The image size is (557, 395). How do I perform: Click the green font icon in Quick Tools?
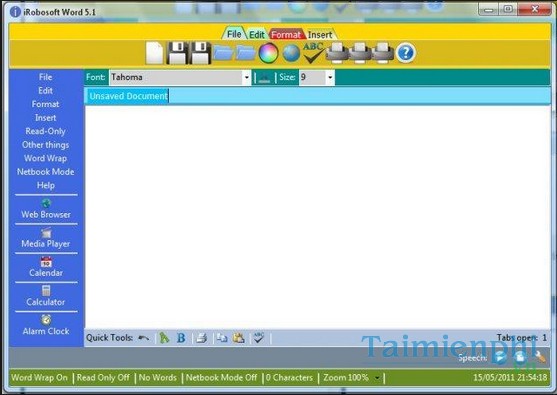tap(164, 338)
